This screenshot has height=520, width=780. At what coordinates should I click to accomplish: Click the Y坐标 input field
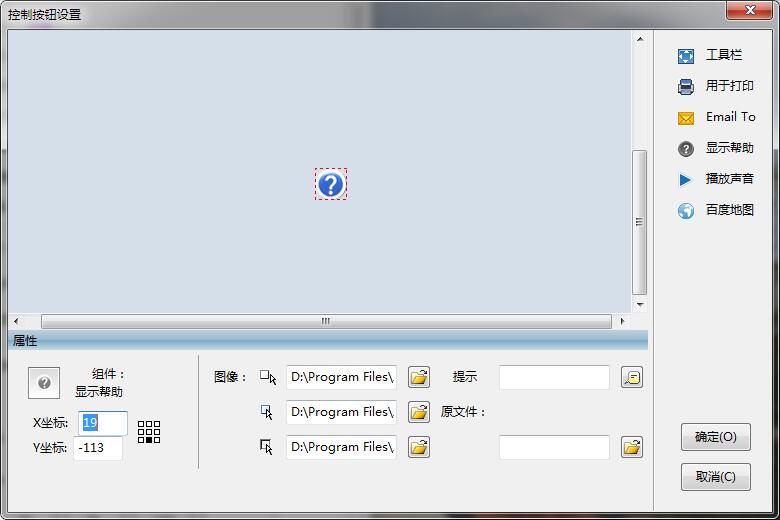[98, 448]
